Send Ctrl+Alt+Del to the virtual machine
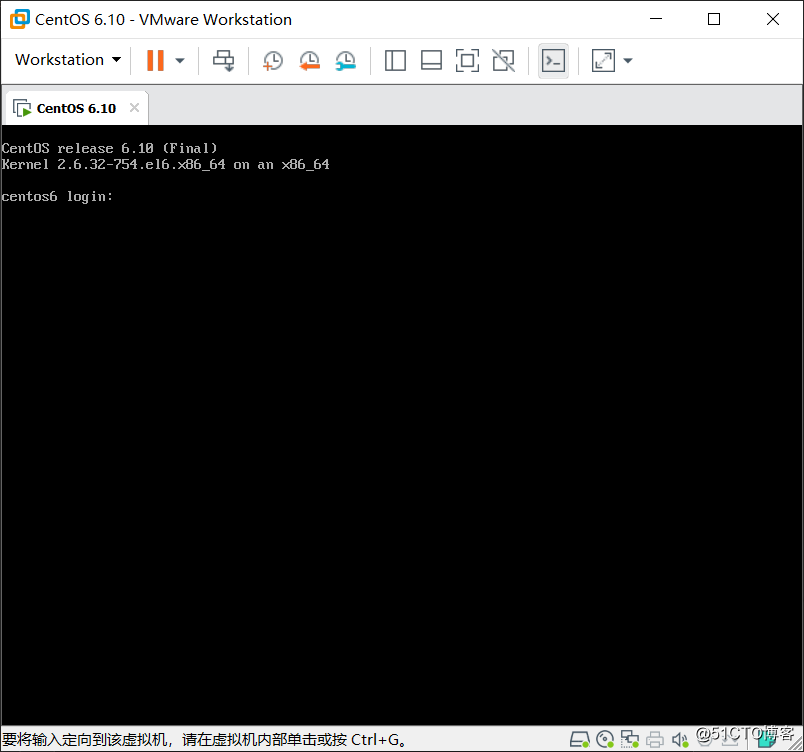This screenshot has width=804, height=752. (224, 60)
